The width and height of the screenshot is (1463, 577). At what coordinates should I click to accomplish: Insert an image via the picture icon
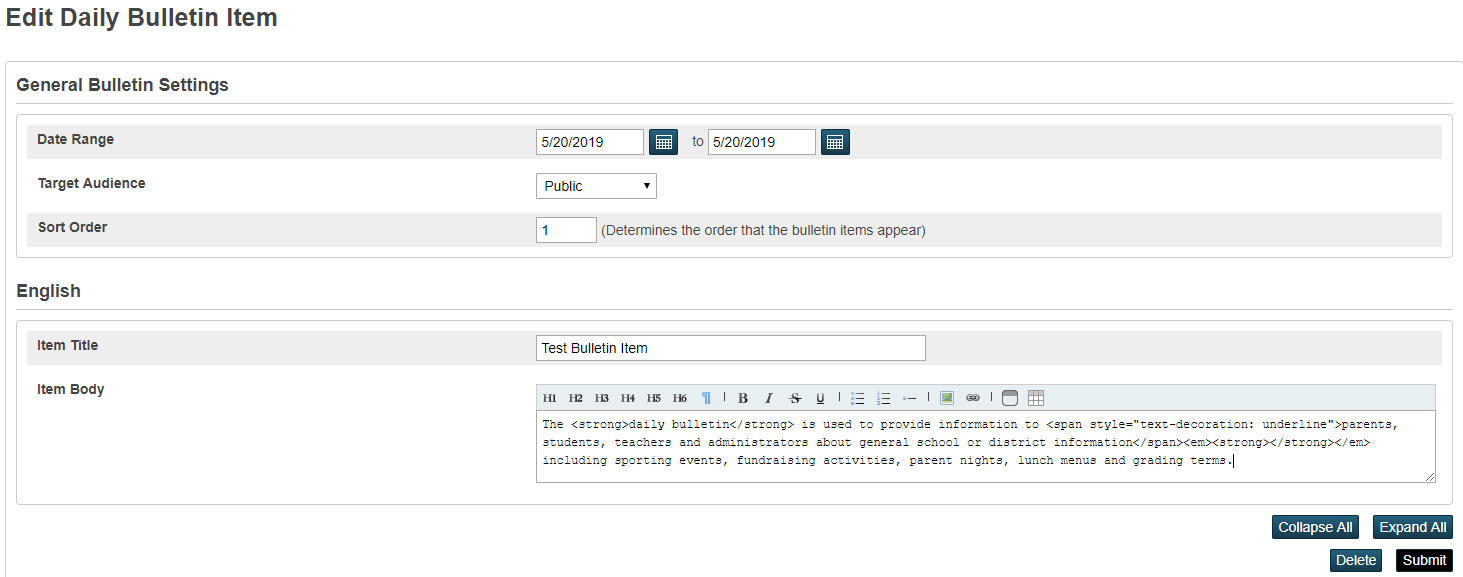click(947, 398)
